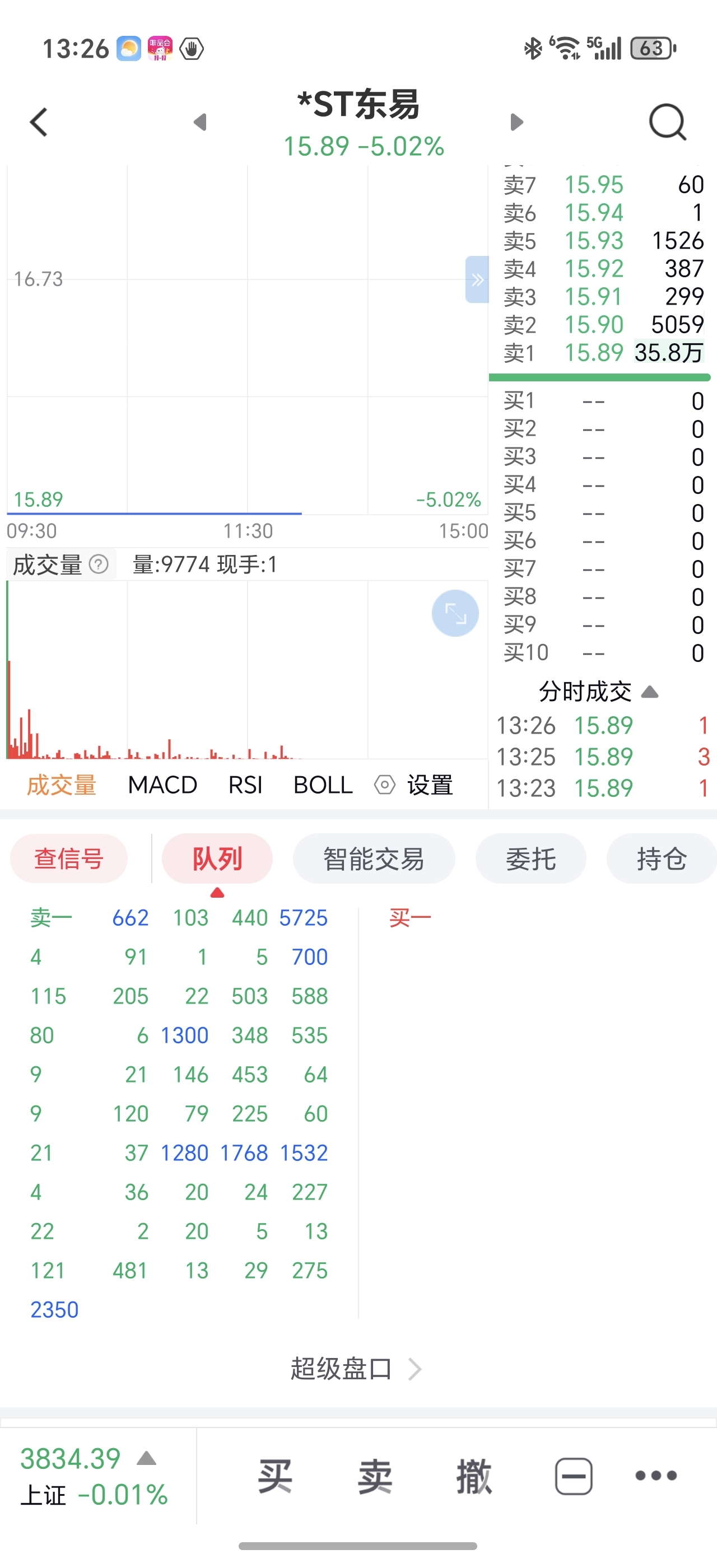Switch to the next stock with right triangle

(x=516, y=122)
